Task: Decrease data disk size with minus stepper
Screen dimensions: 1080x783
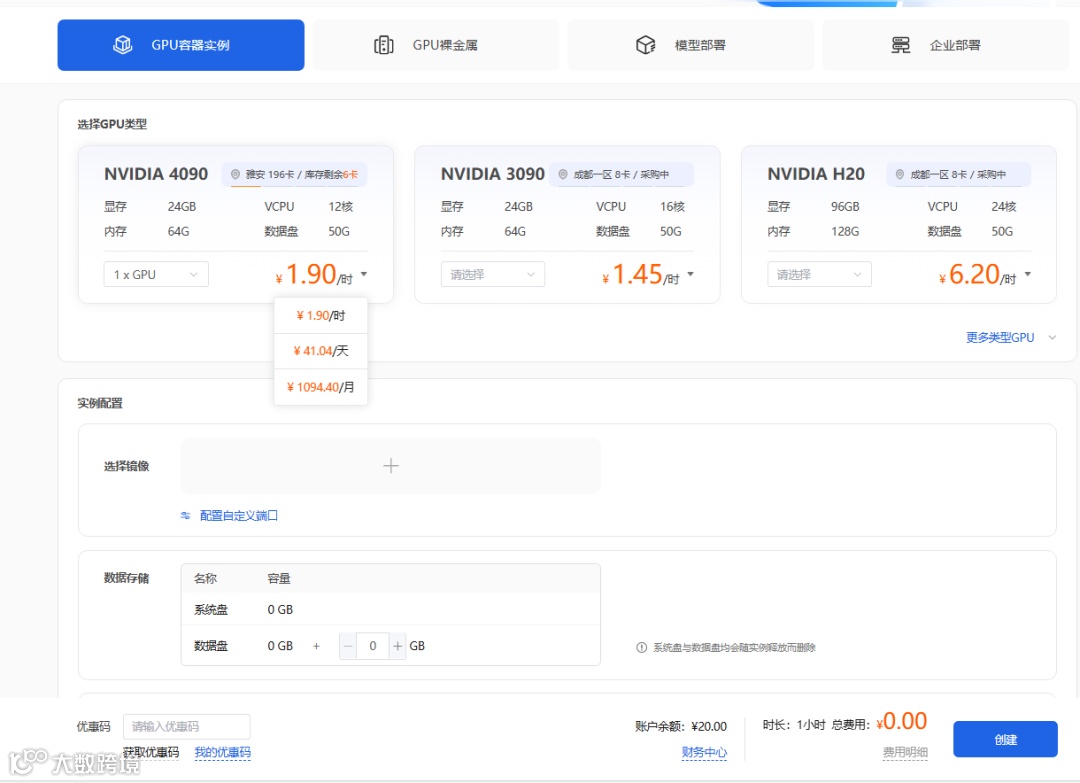Action: (348, 646)
